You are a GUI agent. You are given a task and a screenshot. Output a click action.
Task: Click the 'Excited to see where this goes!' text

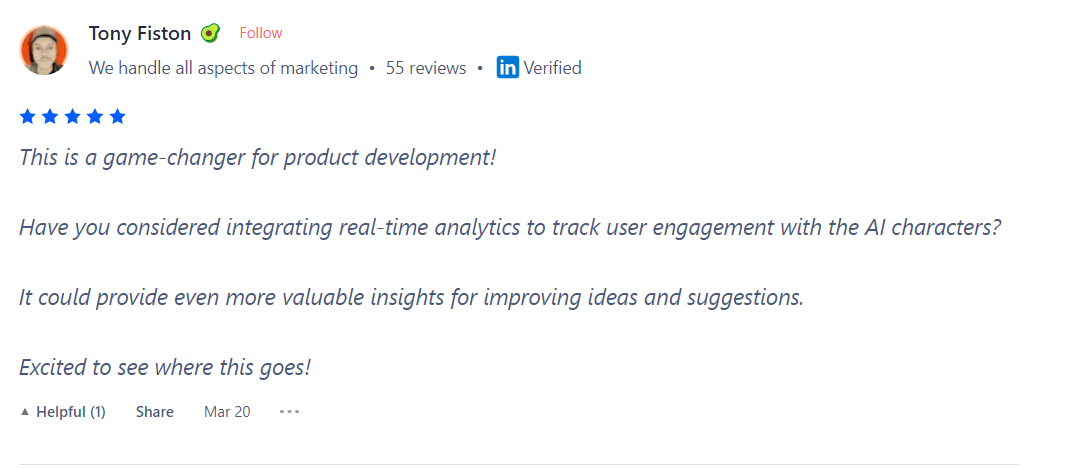(x=165, y=367)
